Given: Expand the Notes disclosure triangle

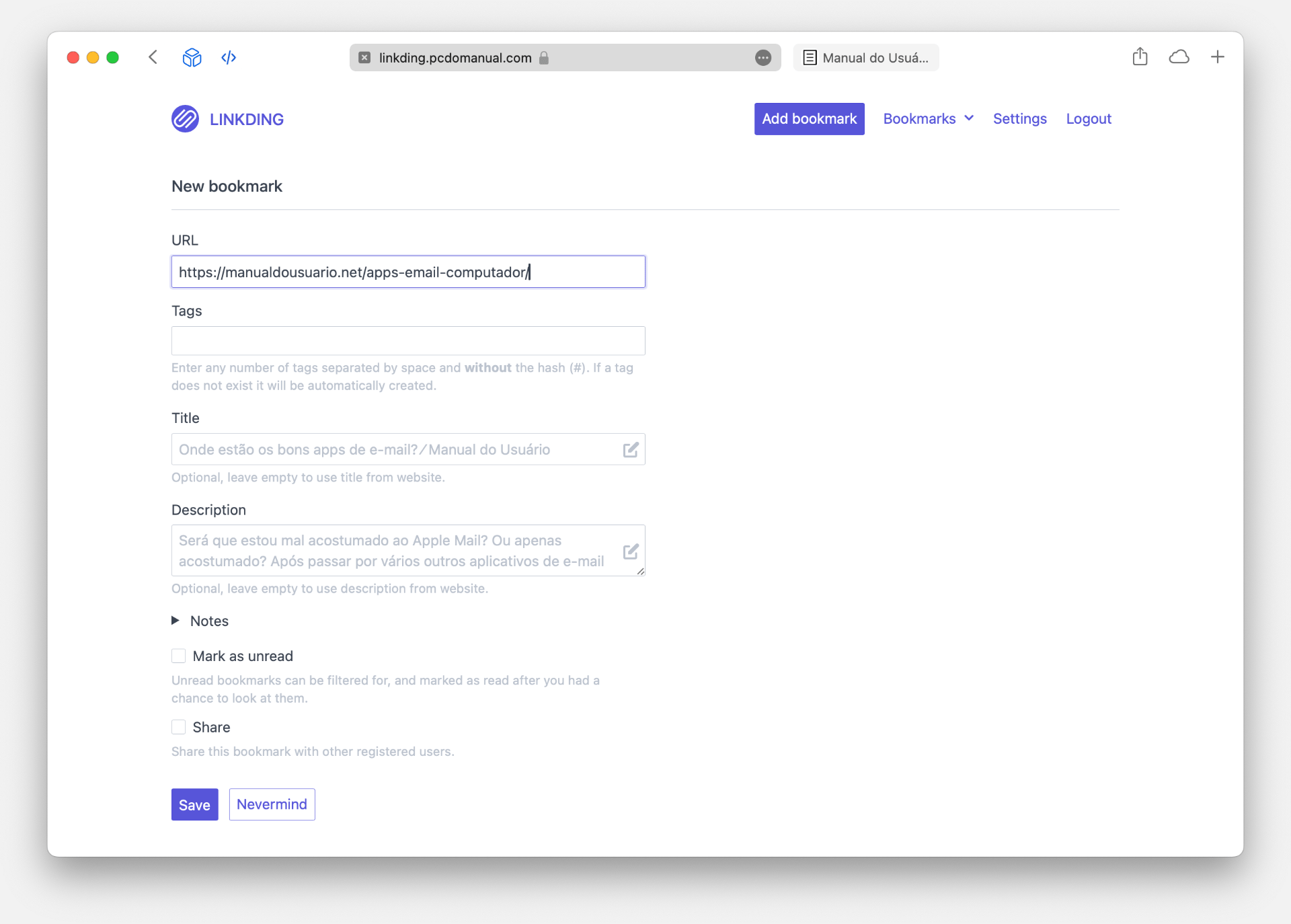Looking at the screenshot, I should 175,621.
